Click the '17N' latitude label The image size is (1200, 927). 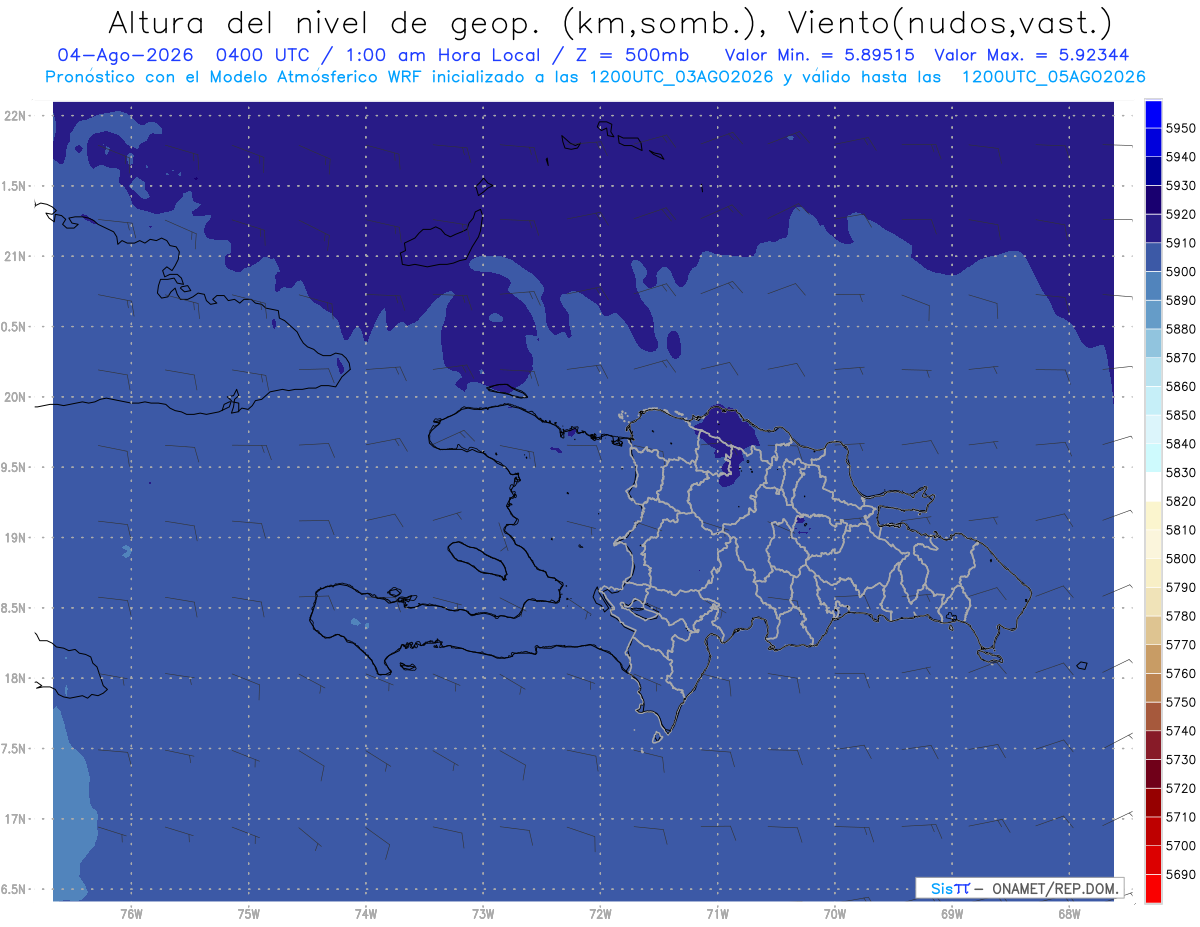coord(15,820)
